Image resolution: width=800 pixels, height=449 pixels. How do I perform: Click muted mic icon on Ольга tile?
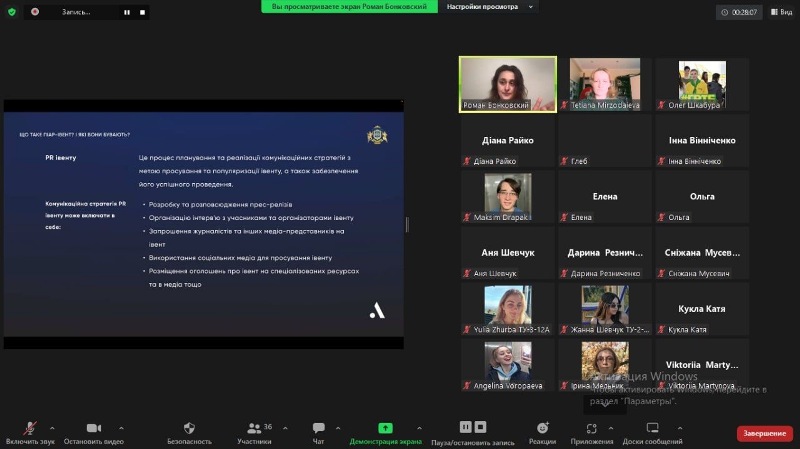coord(661,217)
